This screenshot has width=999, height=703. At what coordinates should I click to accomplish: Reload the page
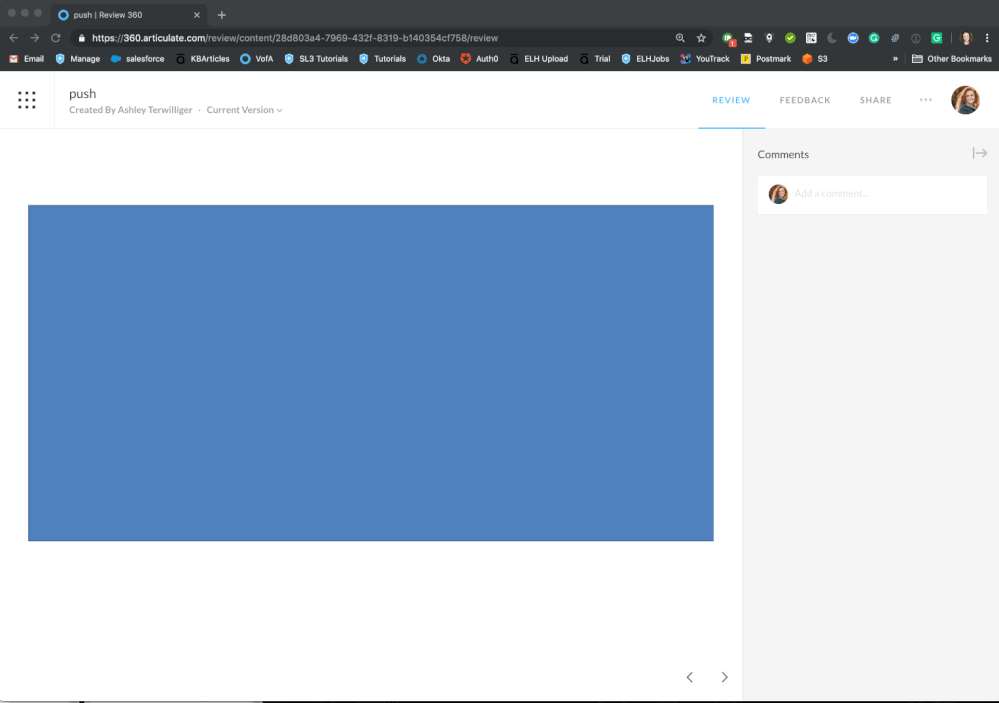pos(56,38)
